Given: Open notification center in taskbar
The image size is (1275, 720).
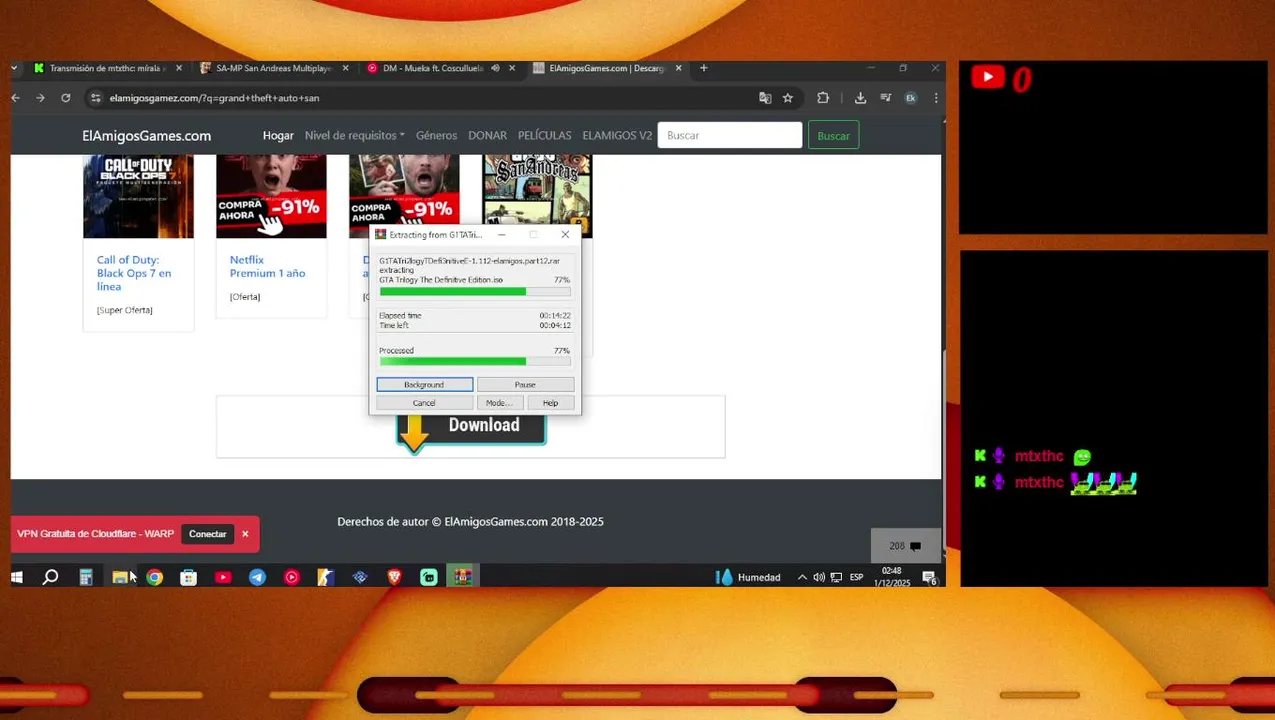Looking at the screenshot, I should (930, 578).
